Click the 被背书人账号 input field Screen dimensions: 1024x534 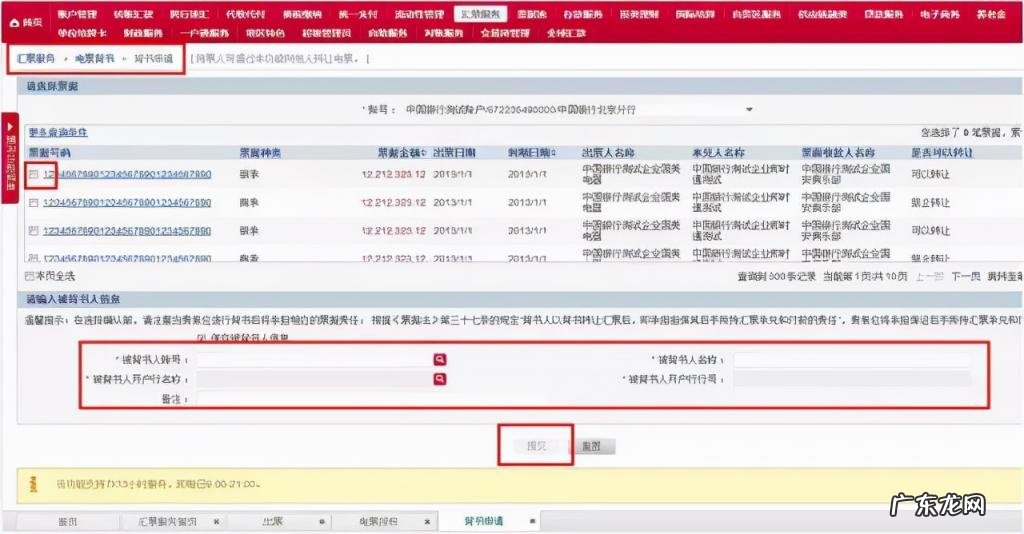[x=313, y=359]
